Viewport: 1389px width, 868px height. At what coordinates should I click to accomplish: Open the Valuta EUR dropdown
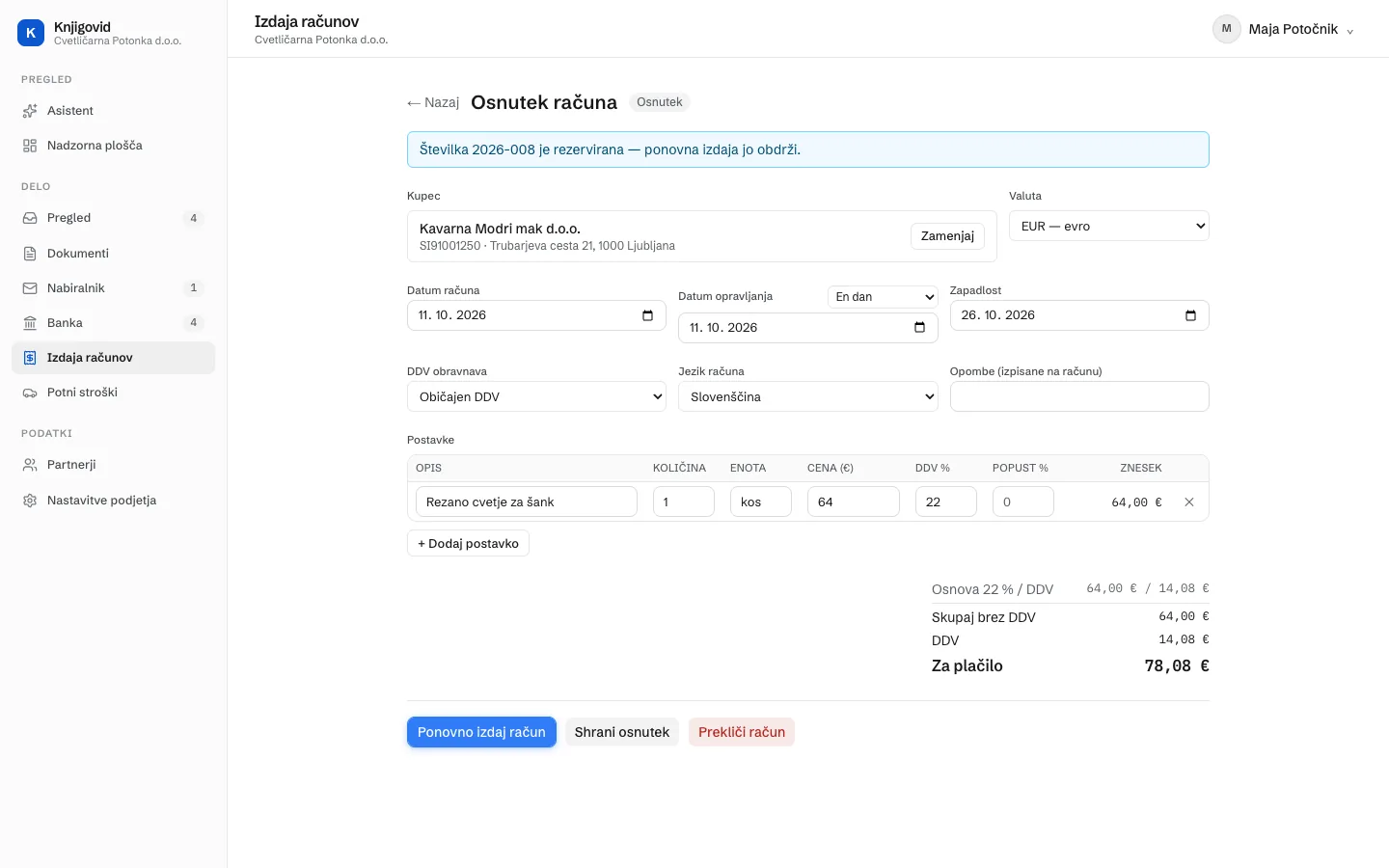pyautogui.click(x=1109, y=227)
